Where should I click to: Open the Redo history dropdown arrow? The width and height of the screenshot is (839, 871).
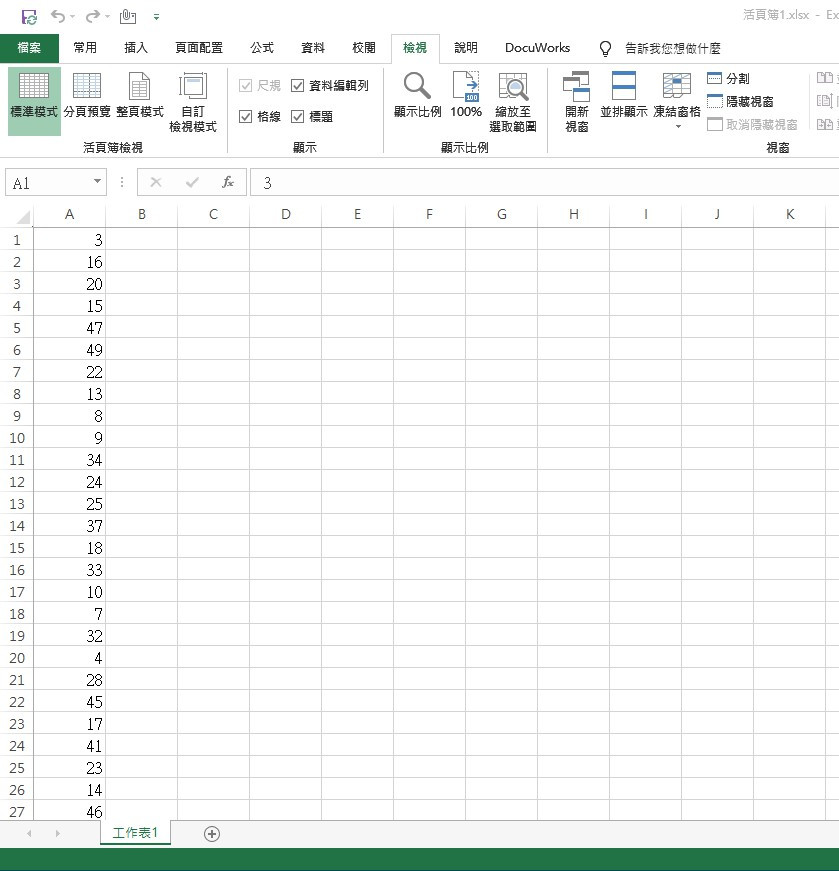(107, 17)
